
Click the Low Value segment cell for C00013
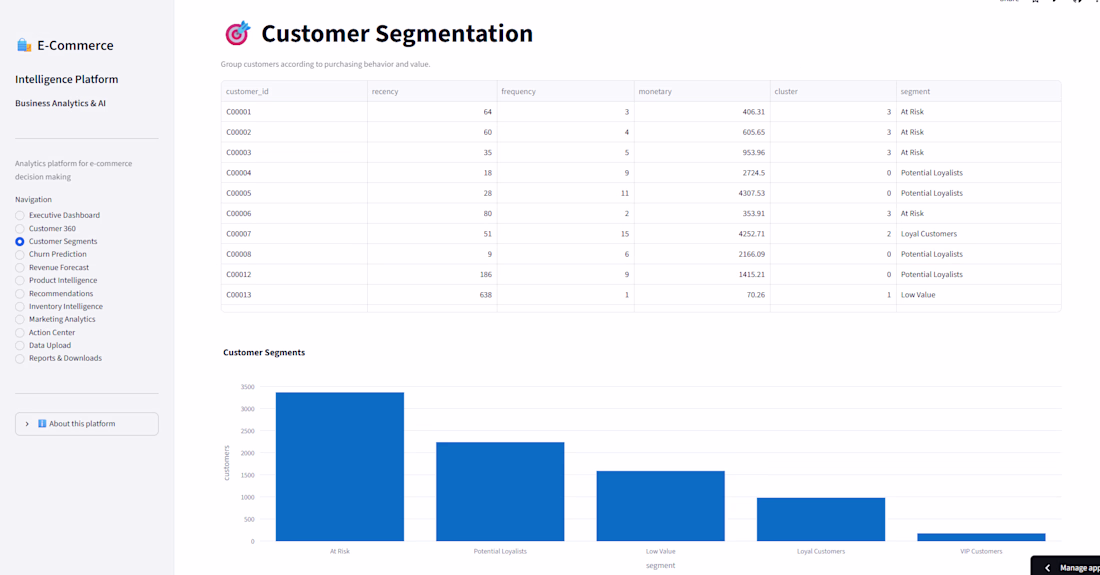pos(979,295)
